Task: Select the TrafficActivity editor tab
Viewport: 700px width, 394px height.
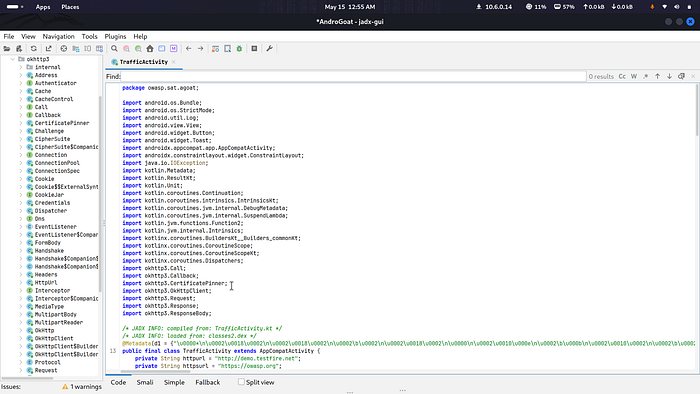Action: click(144, 62)
